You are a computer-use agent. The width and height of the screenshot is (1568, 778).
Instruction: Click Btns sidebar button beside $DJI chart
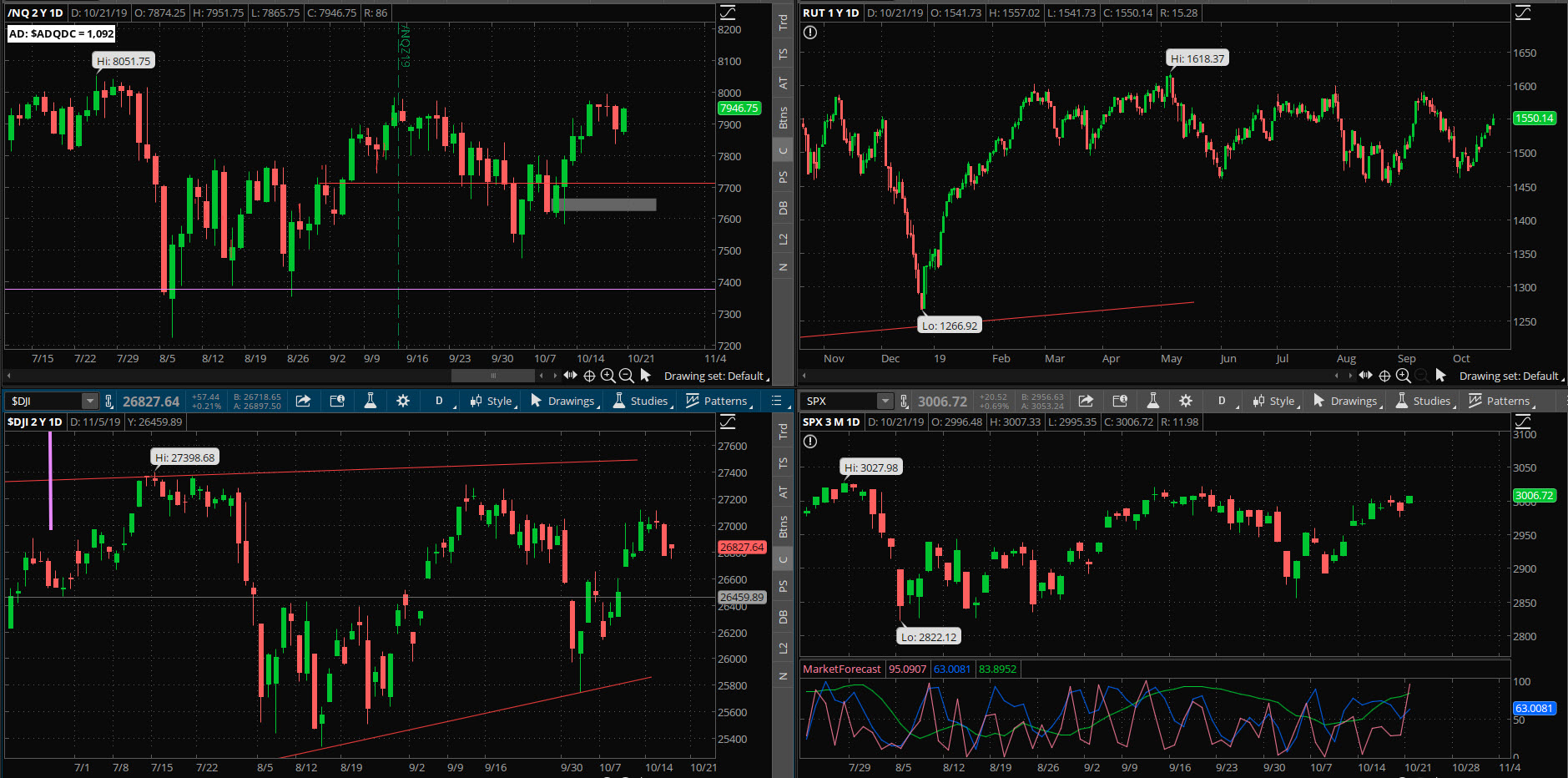783,527
